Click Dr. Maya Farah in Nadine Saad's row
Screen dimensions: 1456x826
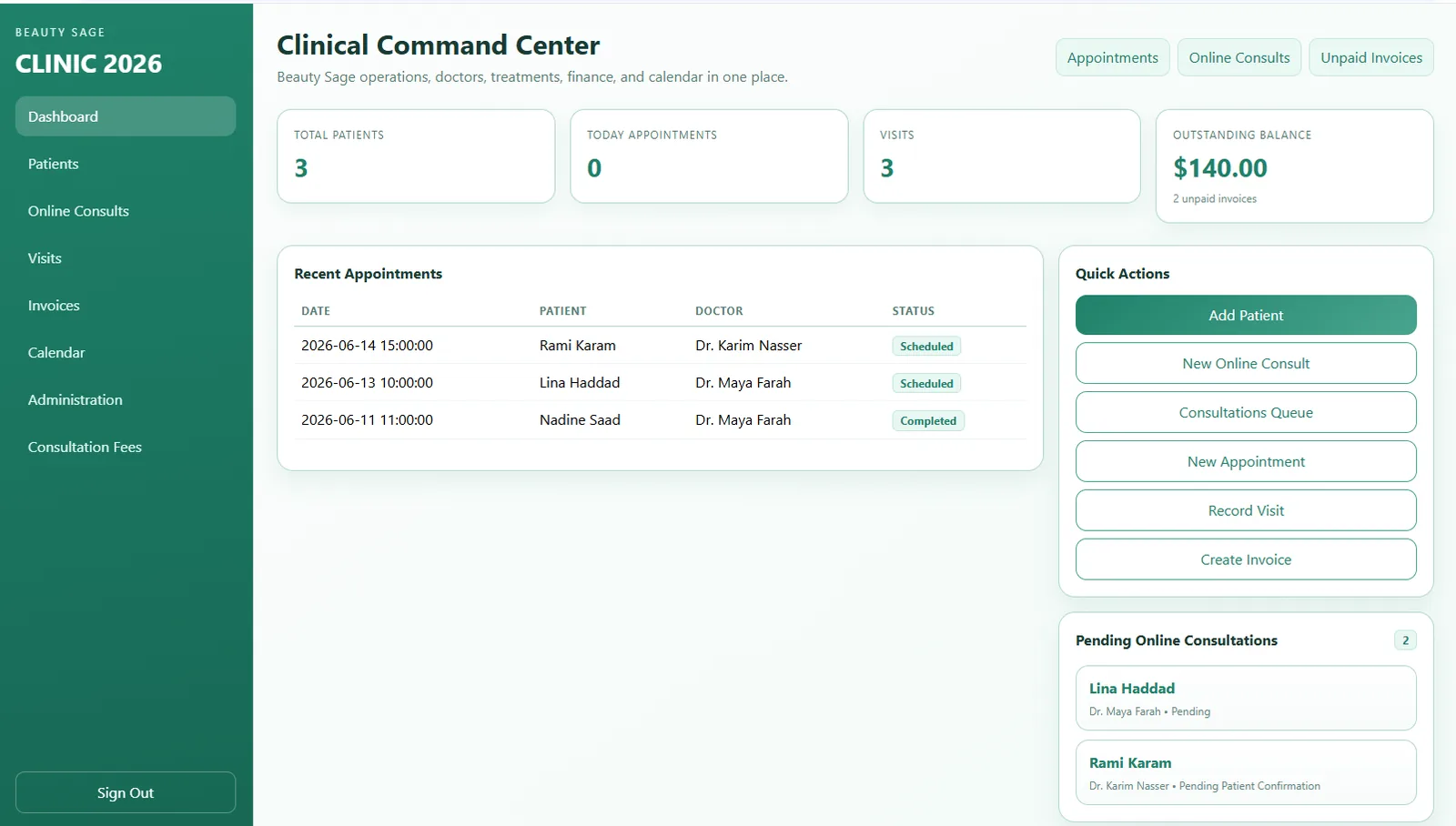743,420
